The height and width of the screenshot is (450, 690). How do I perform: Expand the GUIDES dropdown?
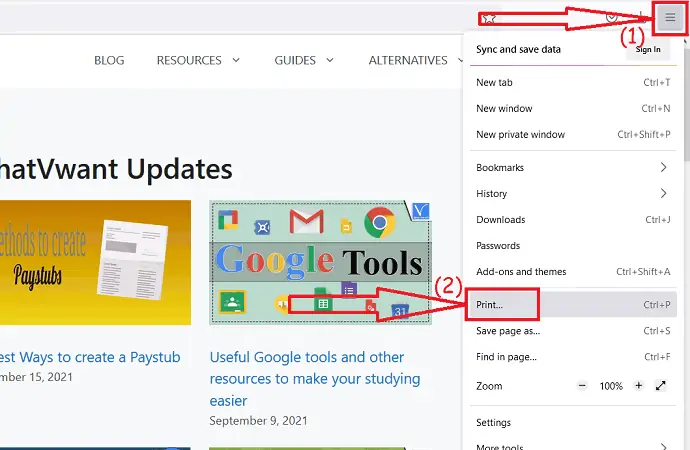pos(304,60)
